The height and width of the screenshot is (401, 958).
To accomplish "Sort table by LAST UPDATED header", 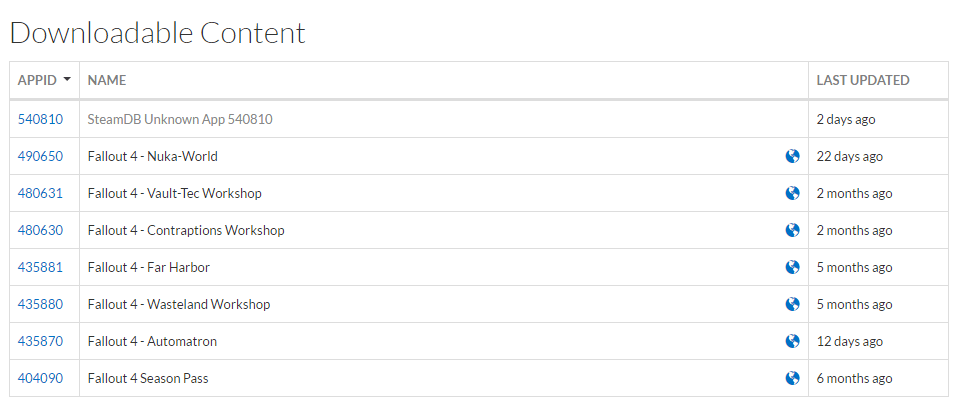I will point(863,80).
